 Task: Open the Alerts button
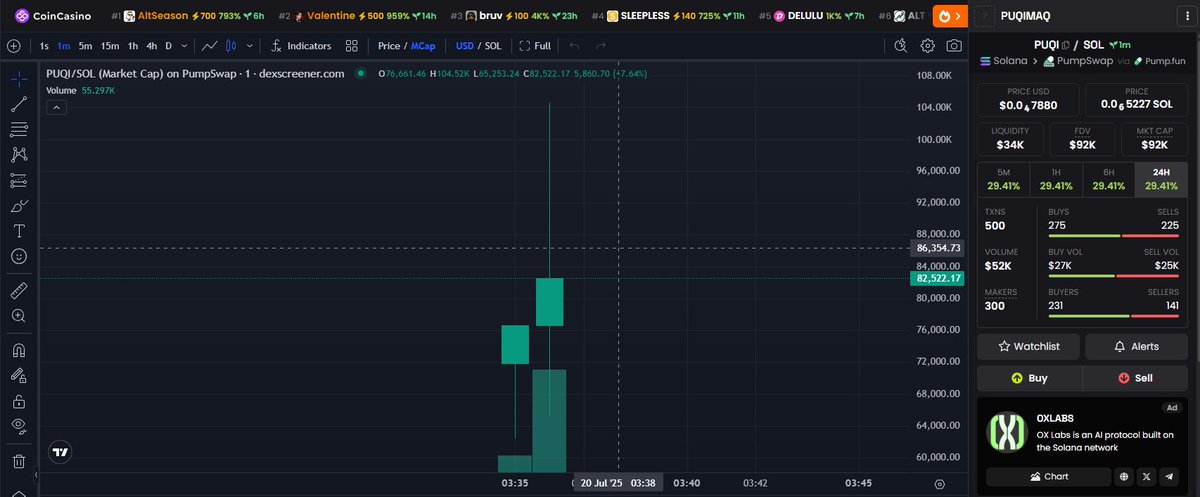pos(1136,346)
